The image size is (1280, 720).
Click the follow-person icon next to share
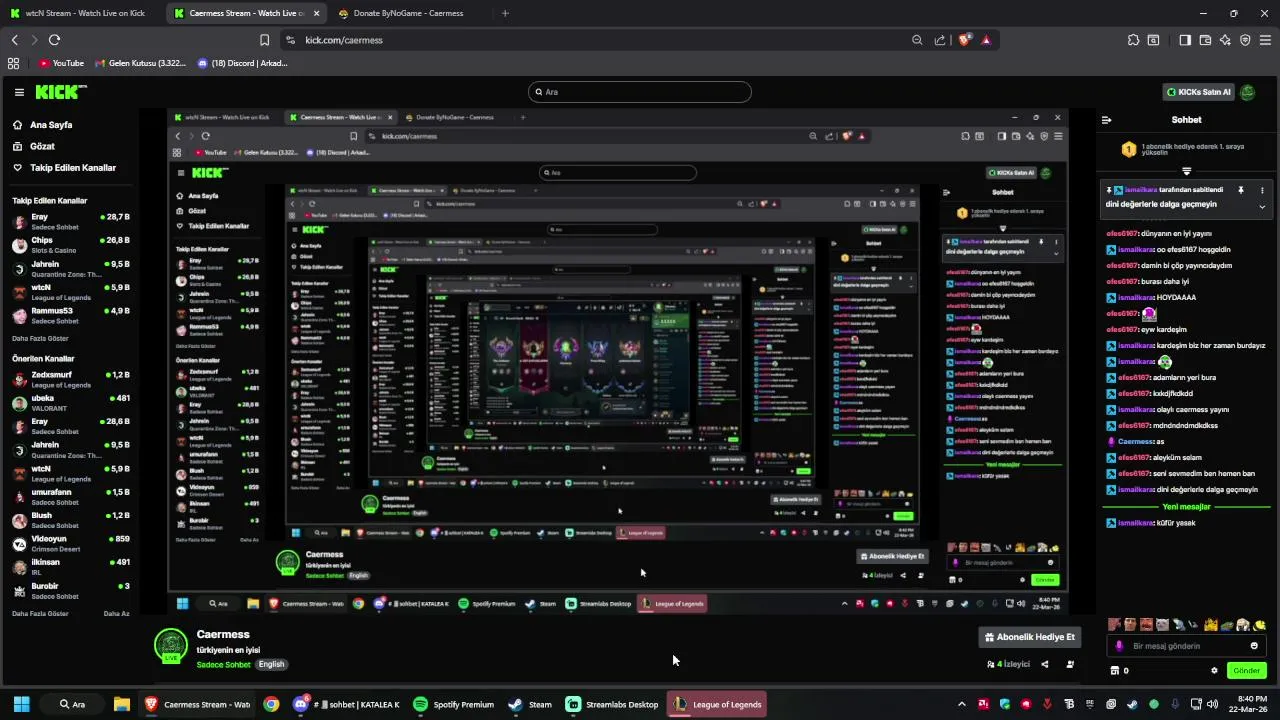click(x=1070, y=664)
